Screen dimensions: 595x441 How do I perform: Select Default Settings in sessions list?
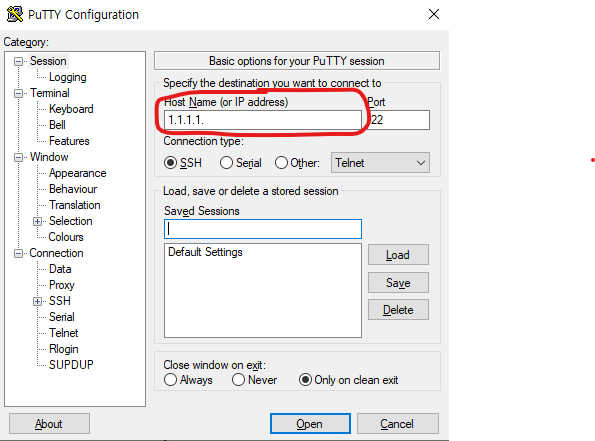(x=205, y=252)
